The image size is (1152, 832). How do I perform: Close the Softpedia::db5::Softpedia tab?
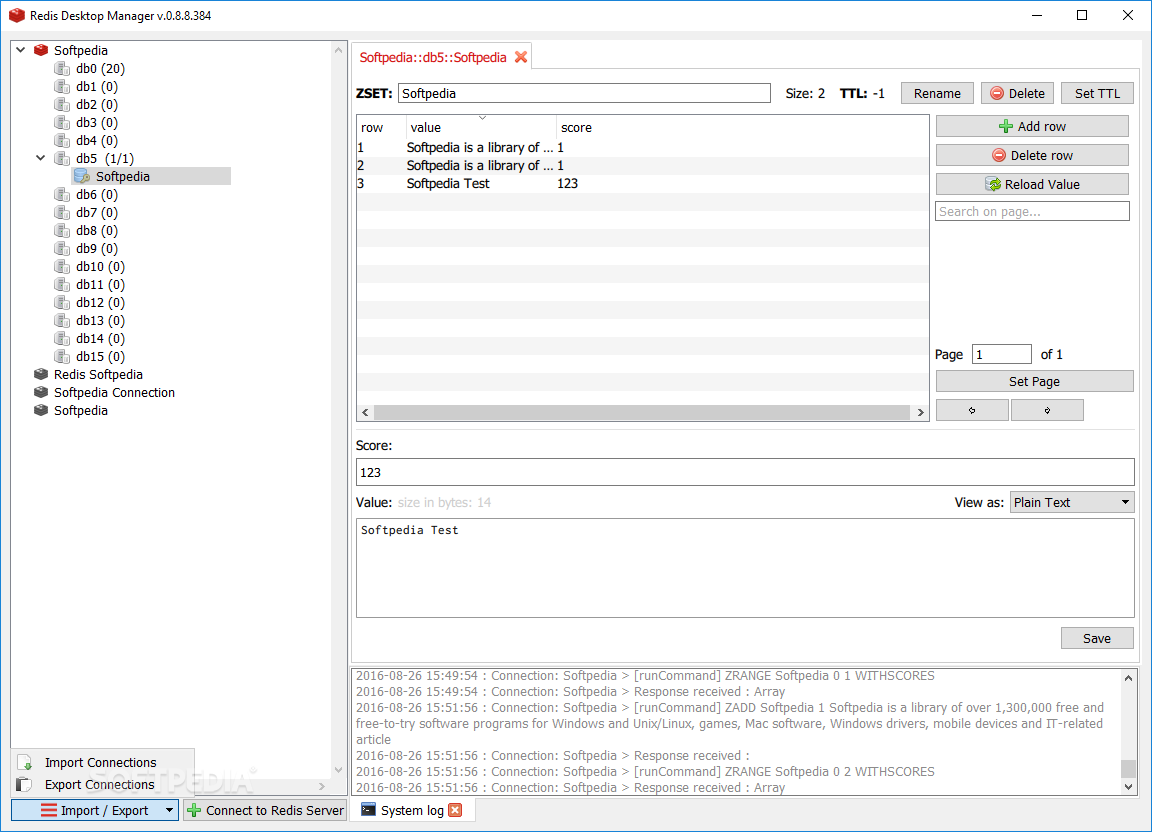click(521, 57)
